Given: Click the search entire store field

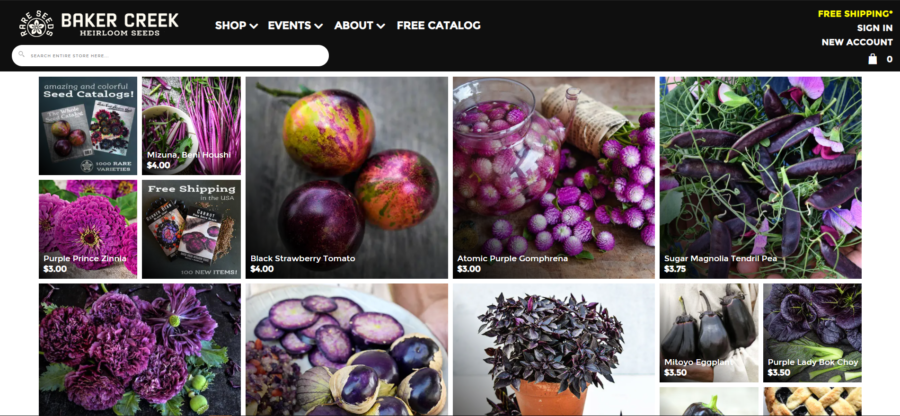Looking at the screenshot, I should (x=170, y=56).
